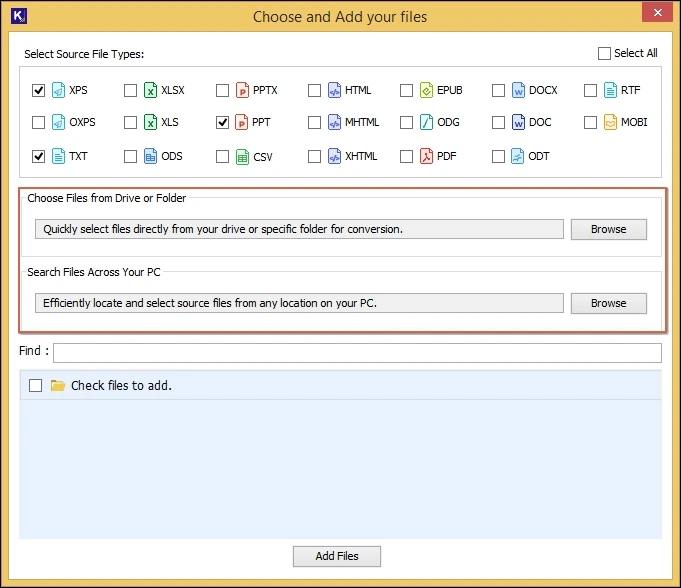Click the XPS file type icon
Screen dimensions: 681x588
[58, 90]
